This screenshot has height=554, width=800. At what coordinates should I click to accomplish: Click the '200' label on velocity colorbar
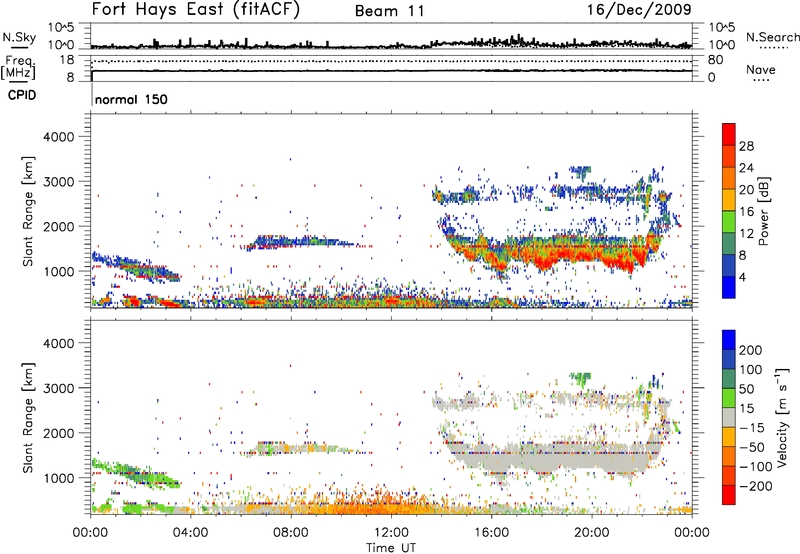coord(751,350)
